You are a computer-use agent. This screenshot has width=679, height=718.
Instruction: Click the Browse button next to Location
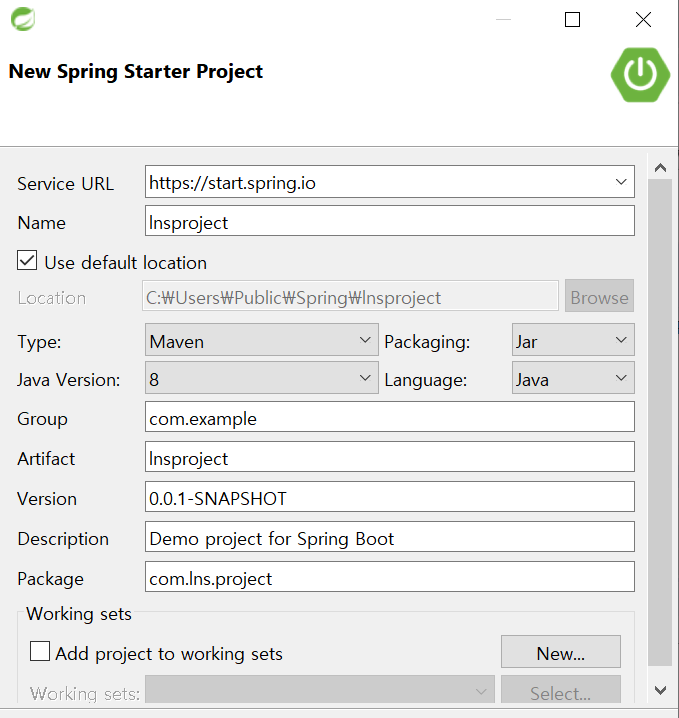tap(599, 296)
